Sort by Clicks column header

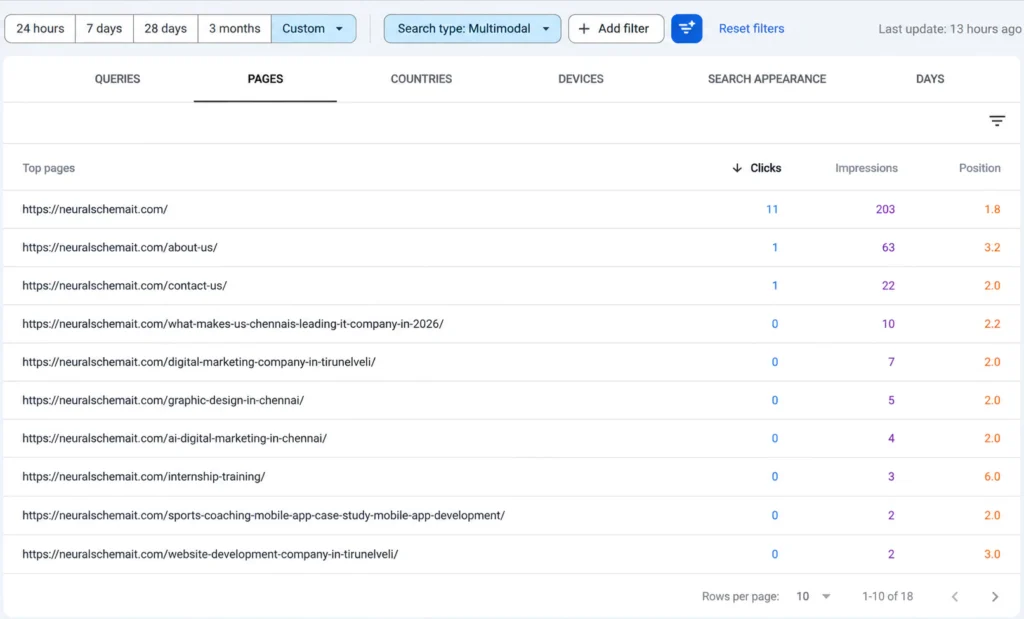pyautogui.click(x=756, y=168)
